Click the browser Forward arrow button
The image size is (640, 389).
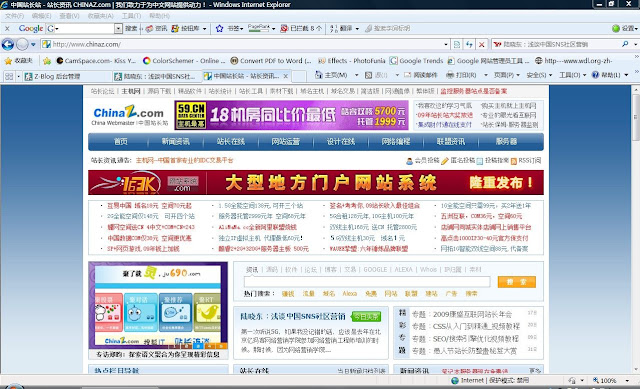pos(22,44)
